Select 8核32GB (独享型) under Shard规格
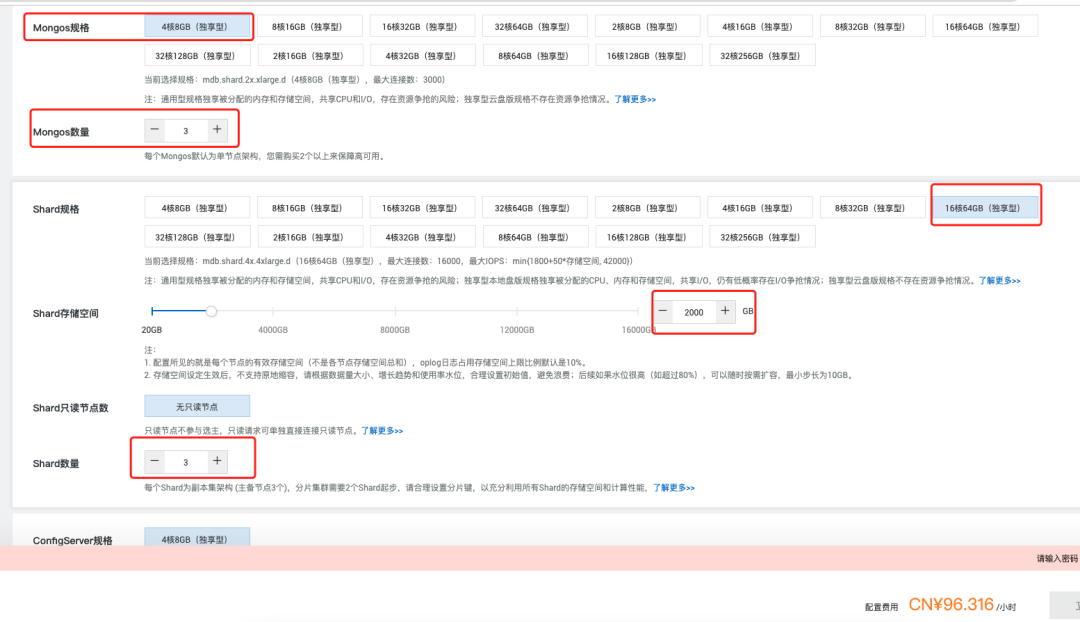The image size is (1080, 622). click(x=872, y=208)
